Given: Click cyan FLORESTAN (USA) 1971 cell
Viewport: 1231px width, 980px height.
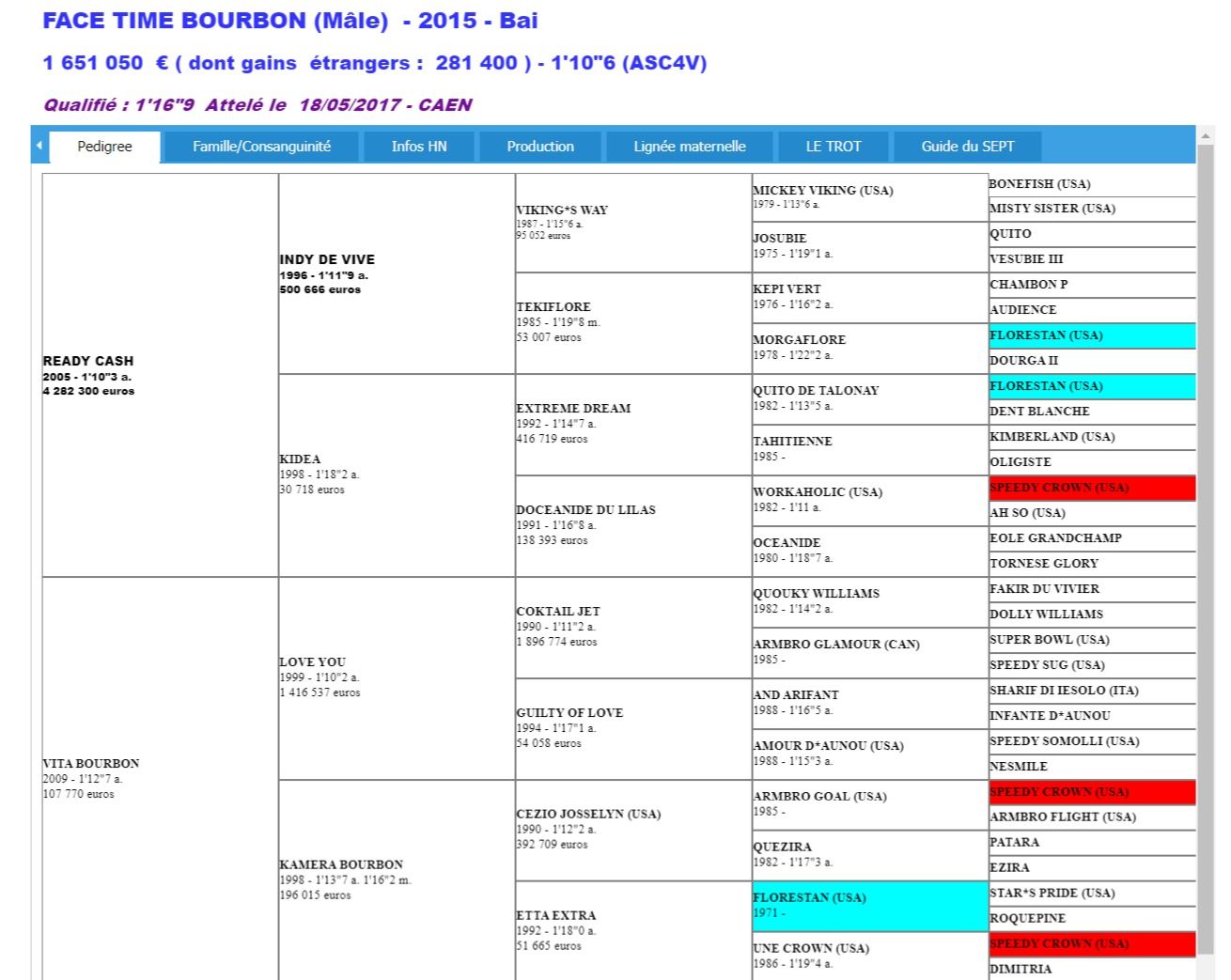Looking at the screenshot, I should 870,906.
